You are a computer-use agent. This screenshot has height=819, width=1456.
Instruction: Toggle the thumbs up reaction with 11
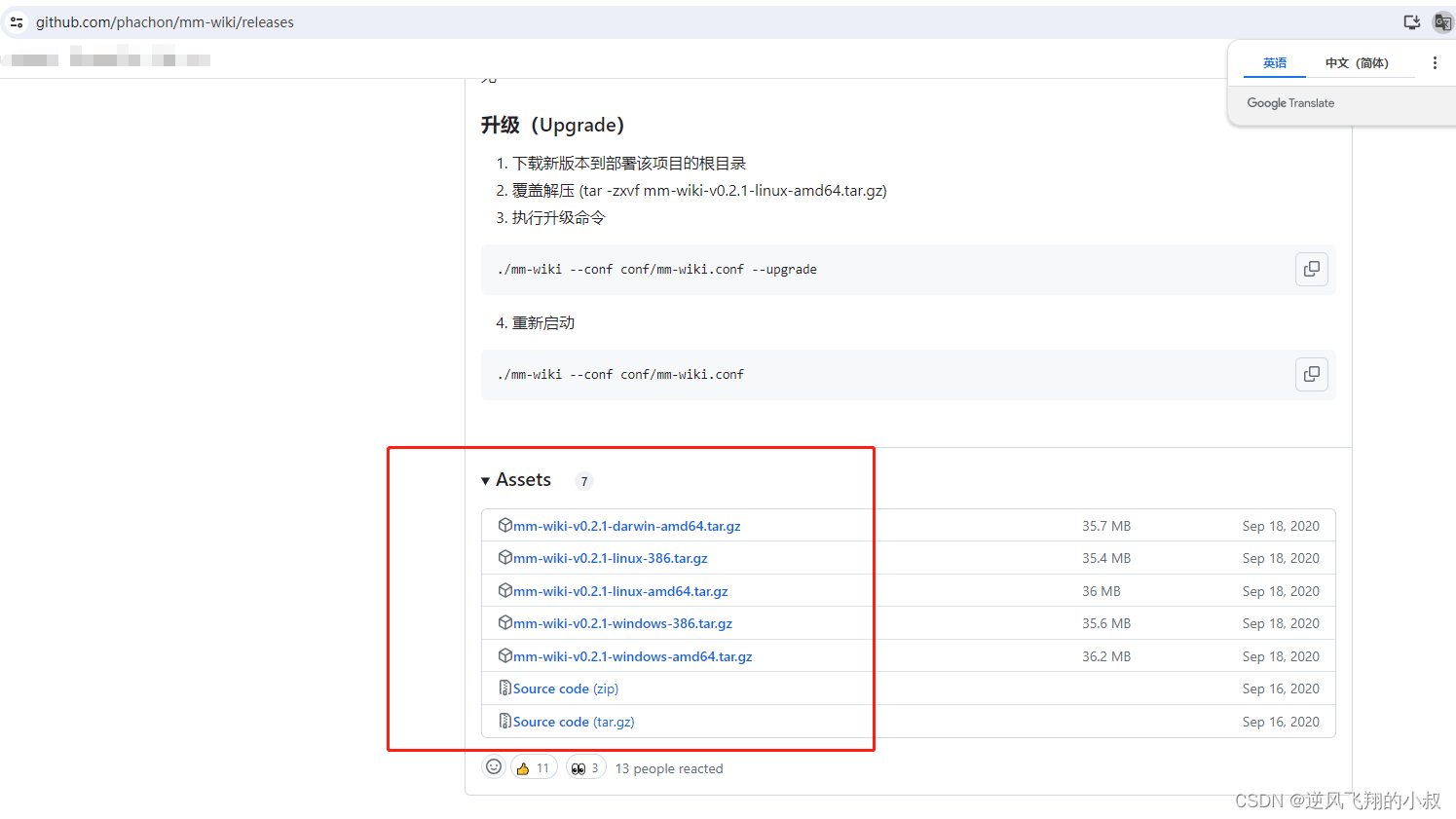[x=534, y=768]
